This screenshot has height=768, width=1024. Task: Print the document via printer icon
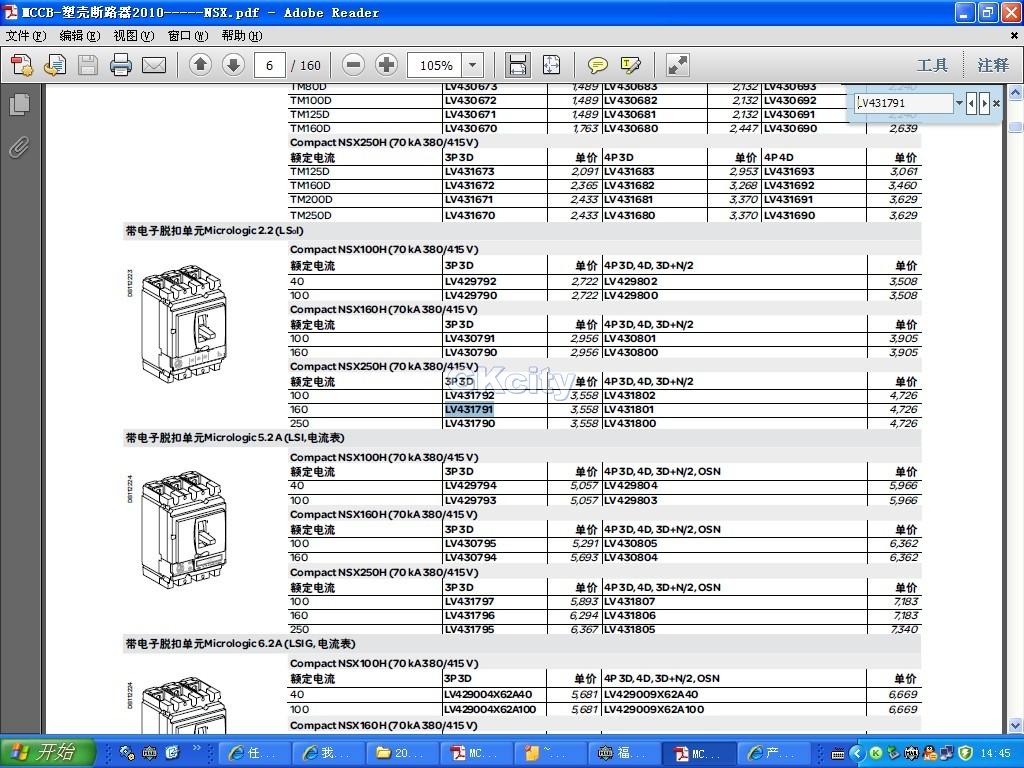tap(121, 65)
